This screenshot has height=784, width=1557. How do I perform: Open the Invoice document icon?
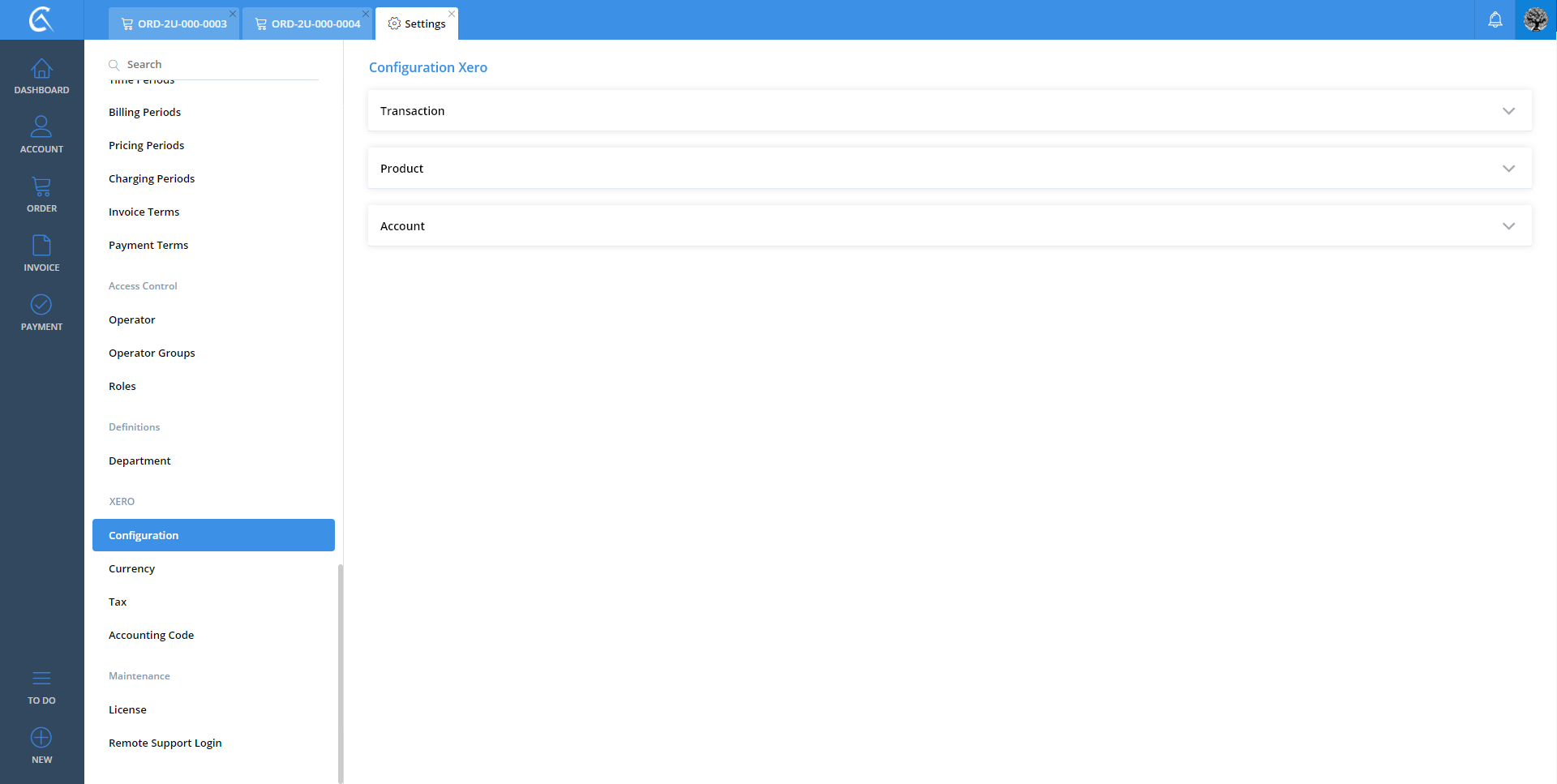(x=41, y=246)
